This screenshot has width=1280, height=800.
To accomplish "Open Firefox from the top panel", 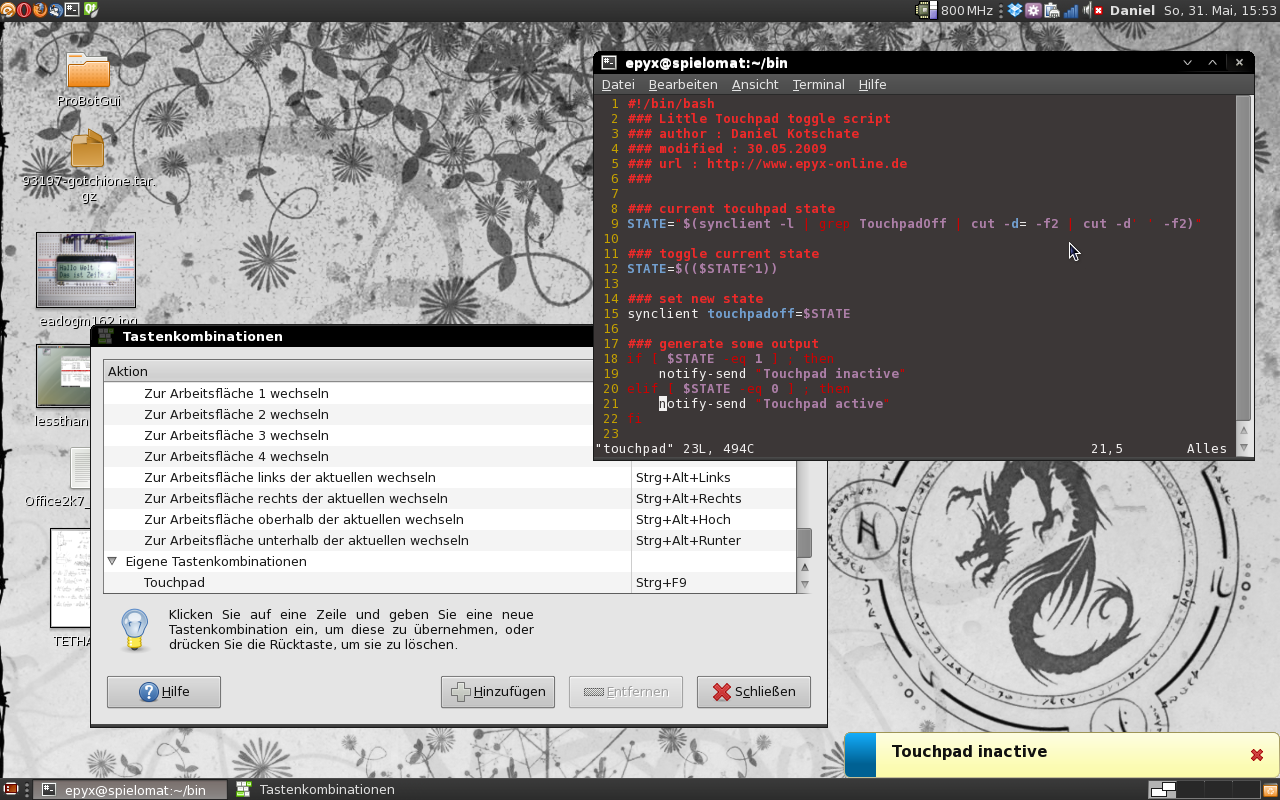I will (39, 10).
